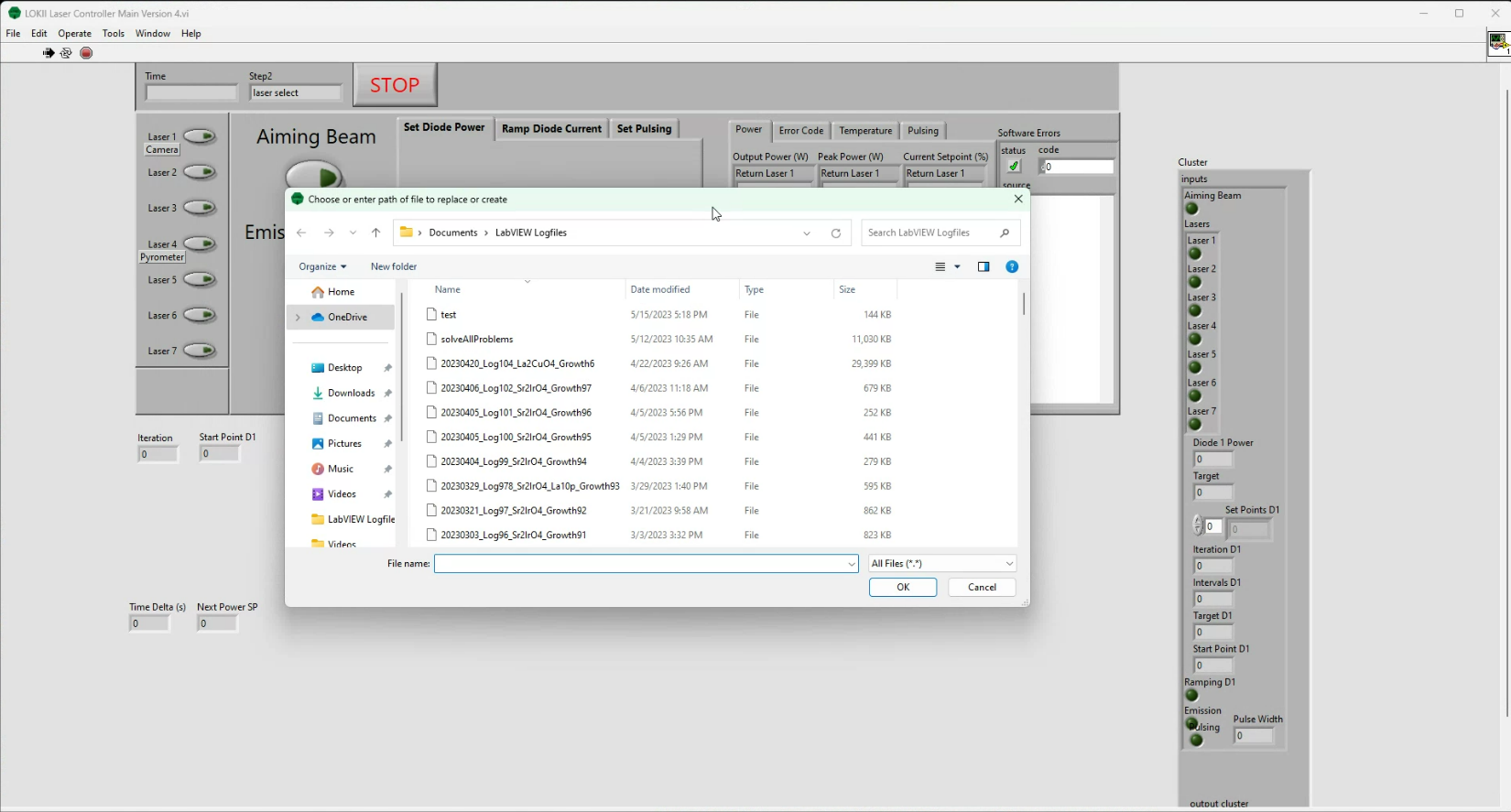Toggle the Laser 7 switch
The image size is (1511, 812).
click(x=200, y=351)
